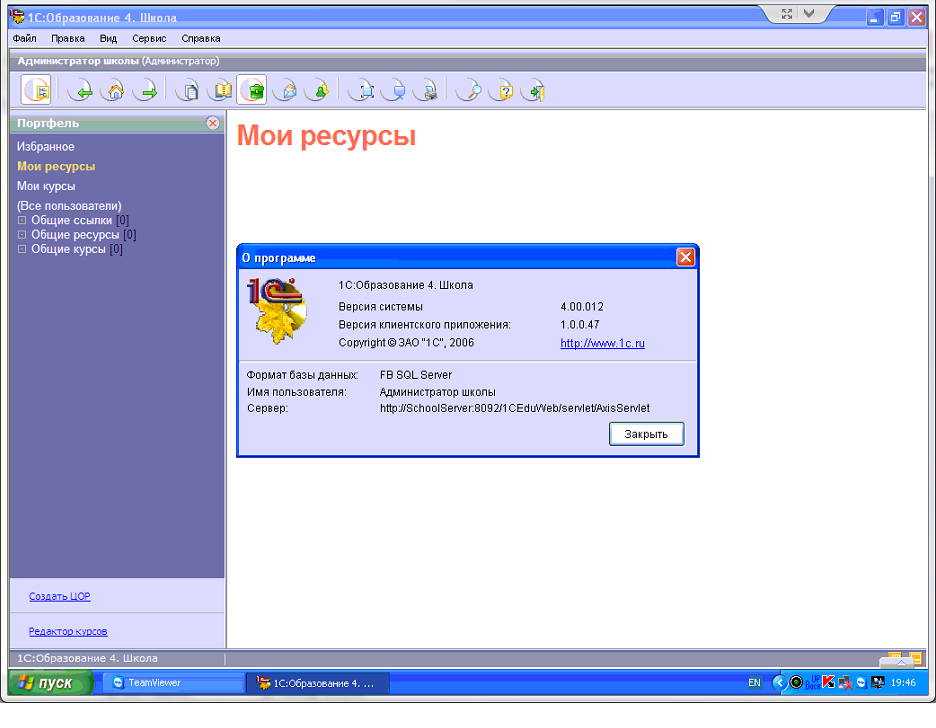Click the Редактор курсов link
This screenshot has width=936, height=728.
(68, 631)
